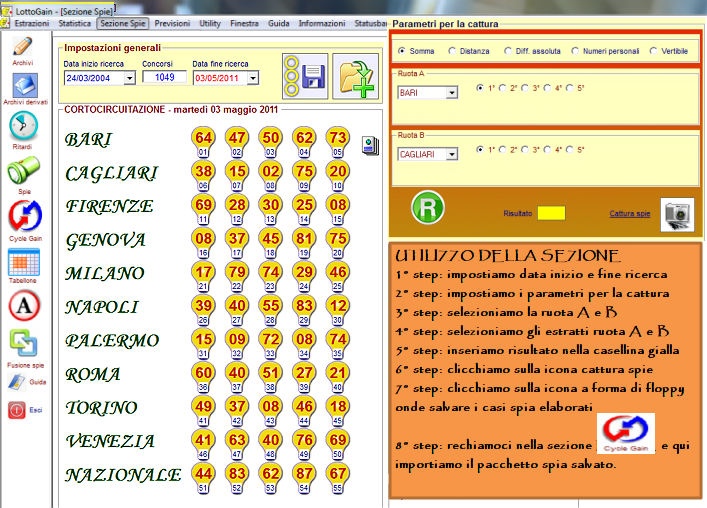The width and height of the screenshot is (707, 508).
Task: Open the Guida sidebar icon
Action: (x=17, y=382)
